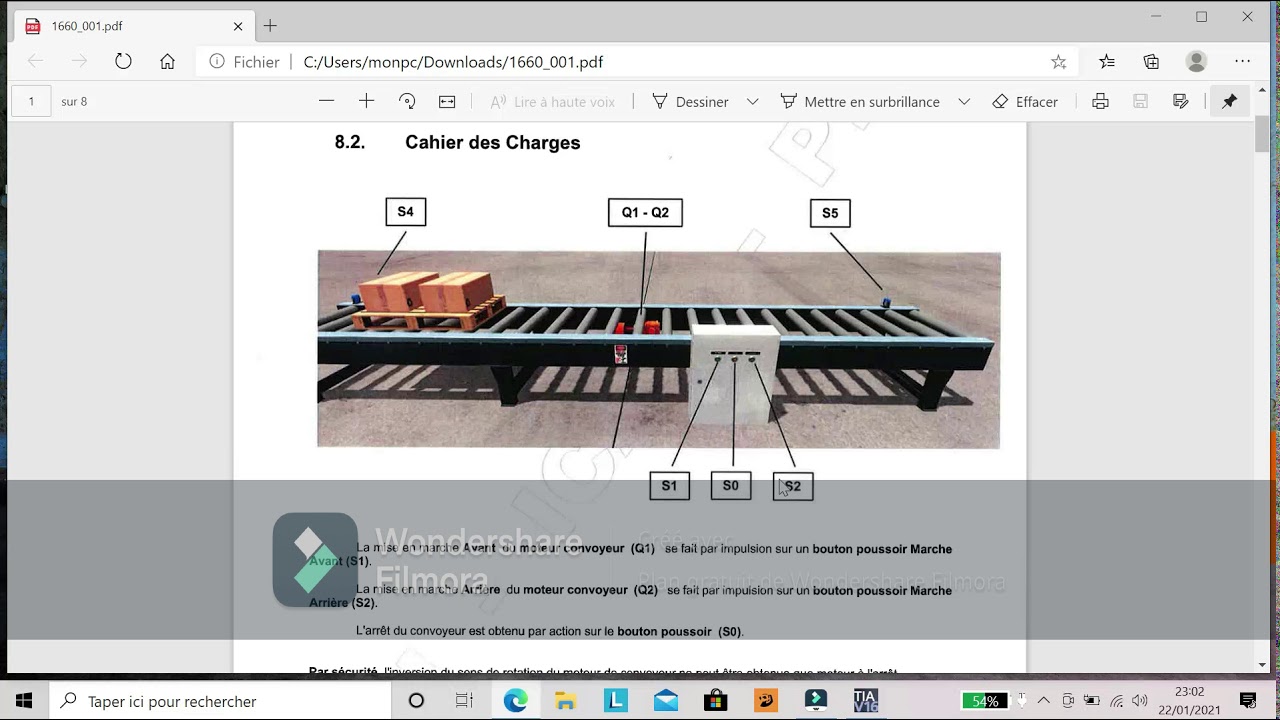Open the Mail app on taskbar

pyautogui.click(x=666, y=701)
